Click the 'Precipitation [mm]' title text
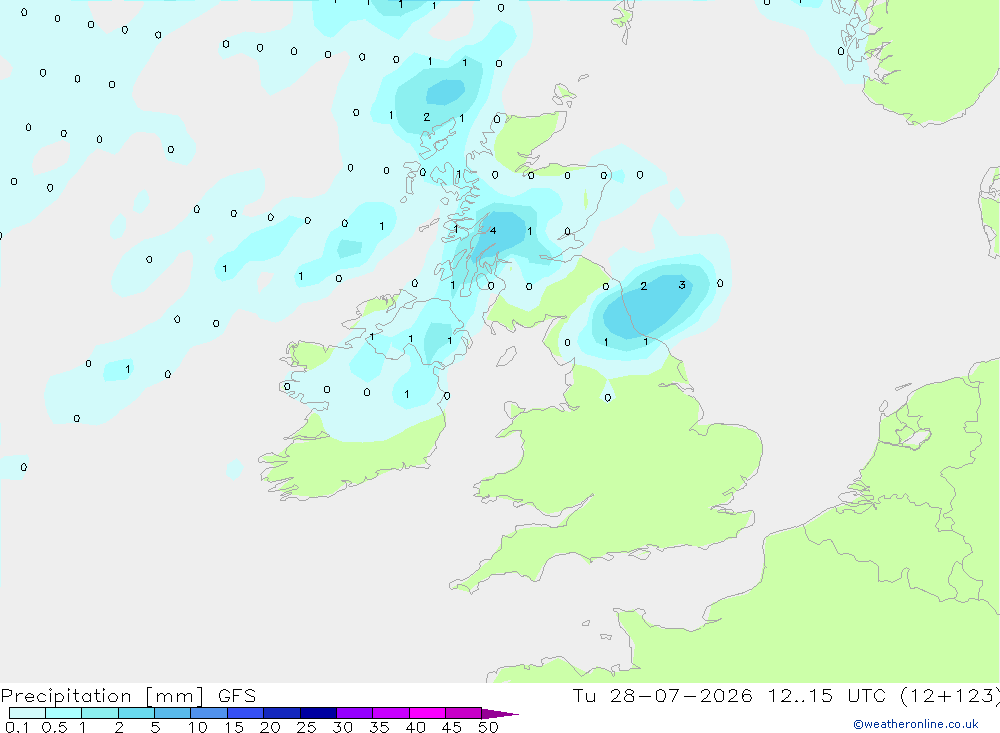This screenshot has width=1000, height=733. coord(103,696)
